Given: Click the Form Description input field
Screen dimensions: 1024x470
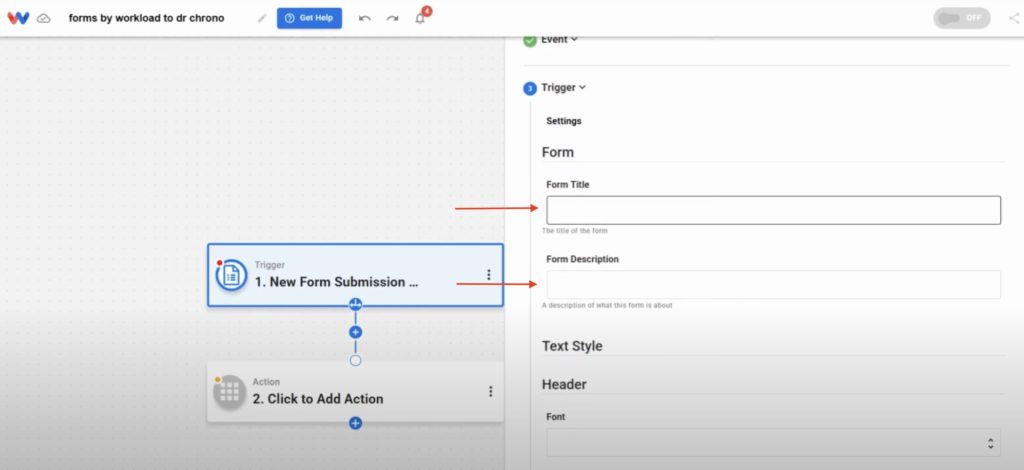Looking at the screenshot, I should pyautogui.click(x=773, y=285).
